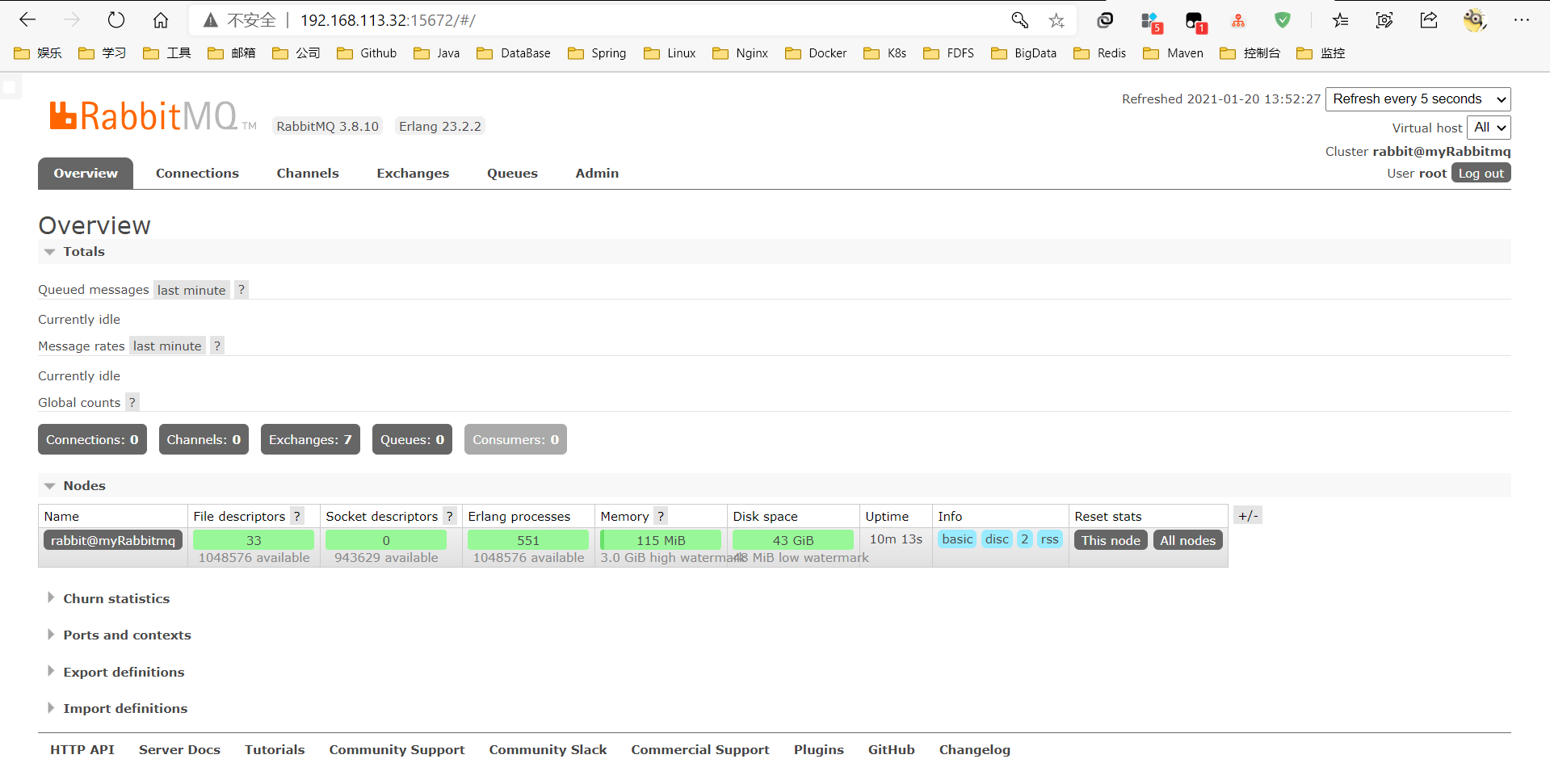The height and width of the screenshot is (784, 1550).
Task: Switch to the Exchanges tab
Action: click(x=413, y=174)
